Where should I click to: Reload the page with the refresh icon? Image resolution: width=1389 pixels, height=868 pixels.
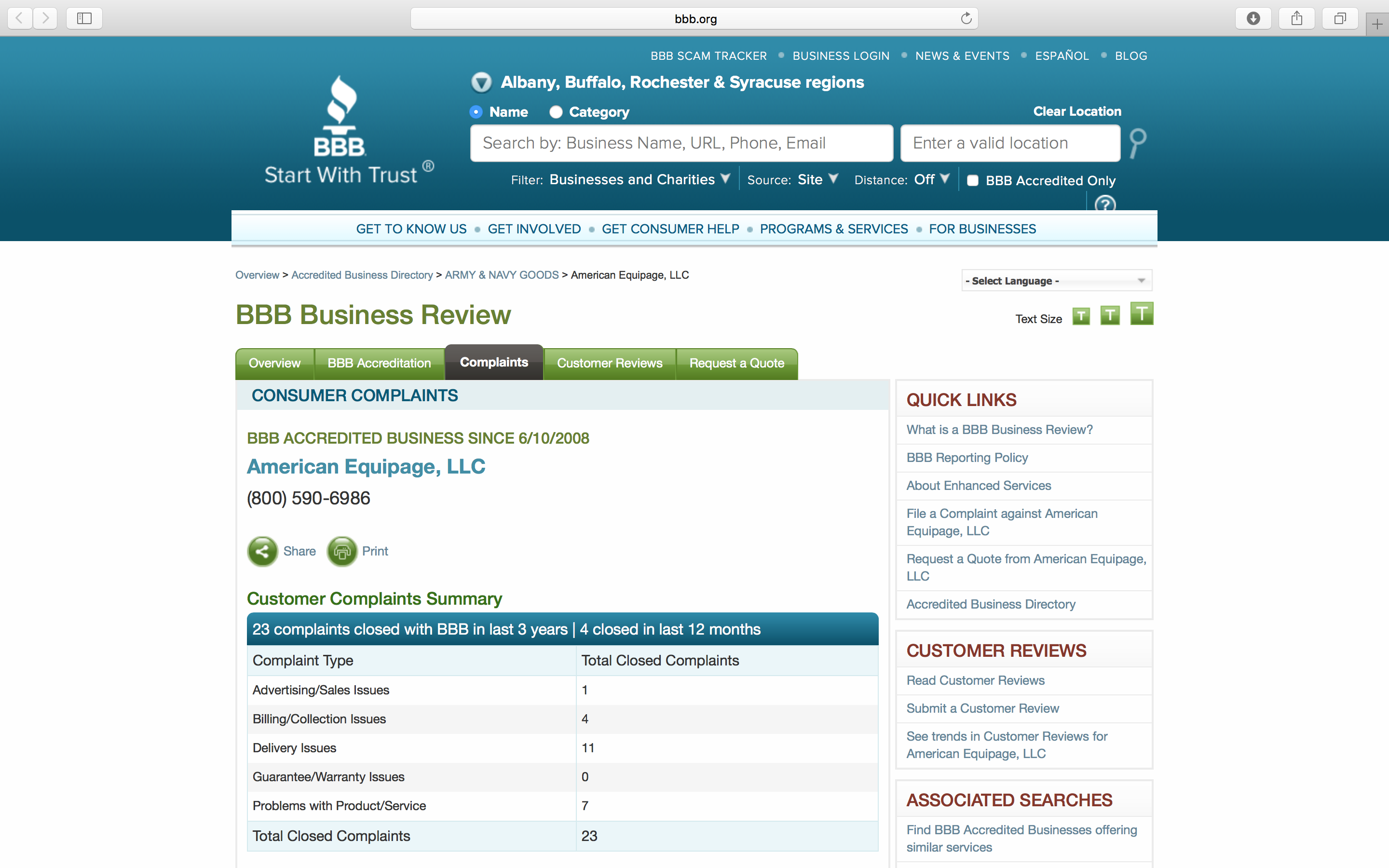coord(967,18)
